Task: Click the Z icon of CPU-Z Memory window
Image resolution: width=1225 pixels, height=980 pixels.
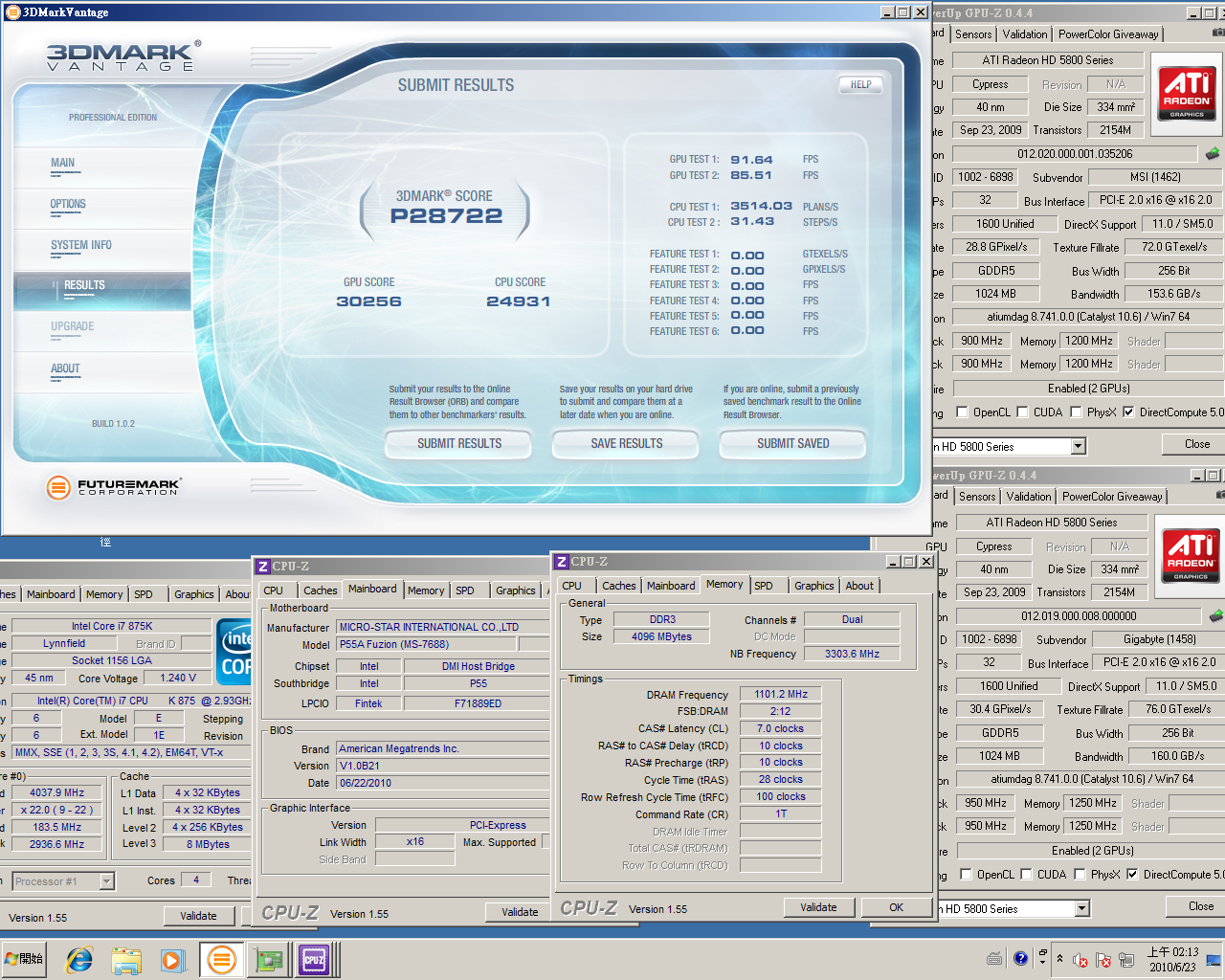Action: [x=562, y=562]
